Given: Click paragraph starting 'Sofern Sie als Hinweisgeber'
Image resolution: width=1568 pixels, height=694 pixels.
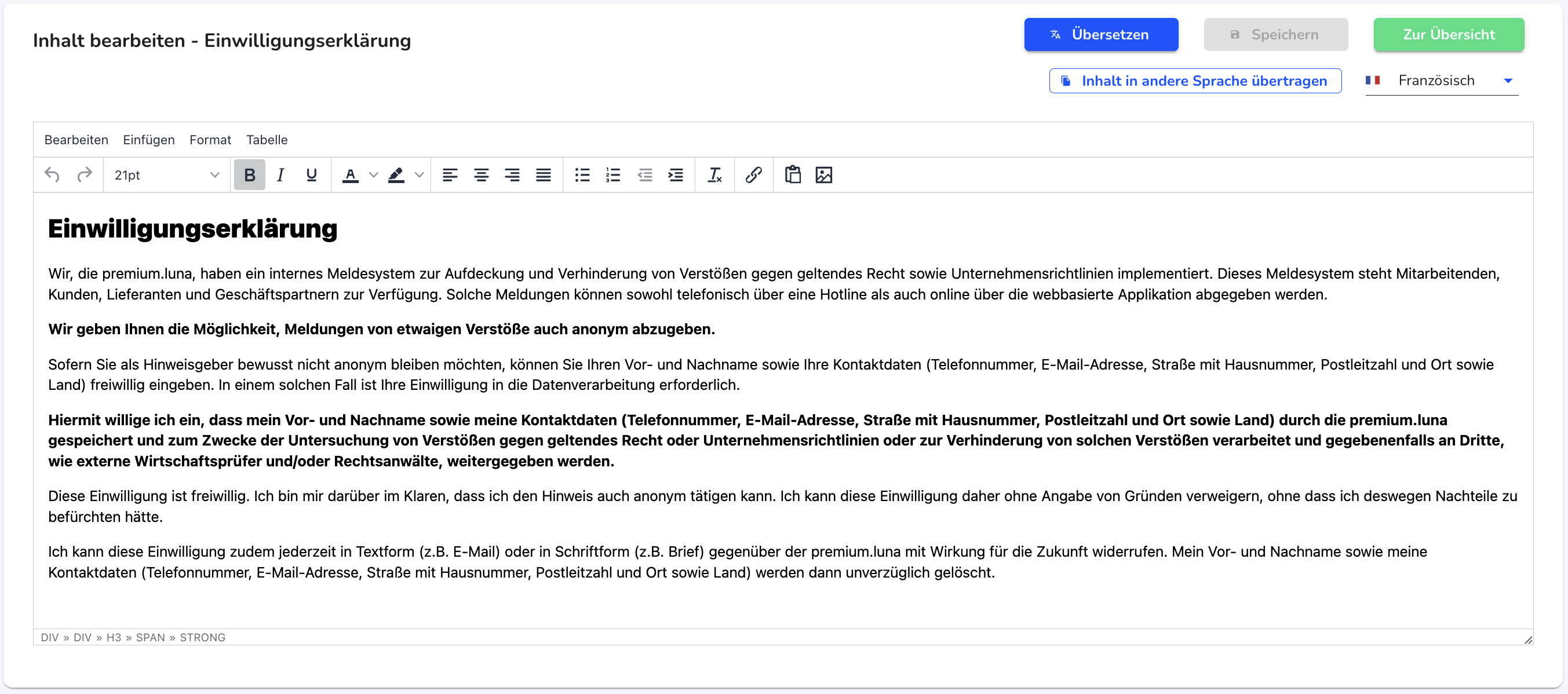Looking at the screenshot, I should pyautogui.click(x=771, y=375).
